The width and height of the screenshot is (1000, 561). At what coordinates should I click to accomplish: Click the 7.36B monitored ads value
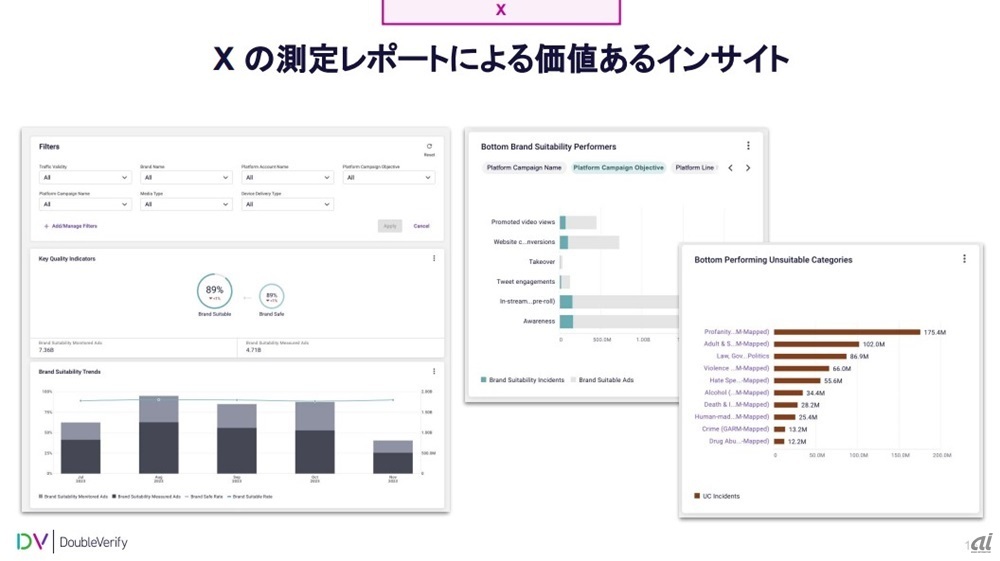tap(46, 350)
